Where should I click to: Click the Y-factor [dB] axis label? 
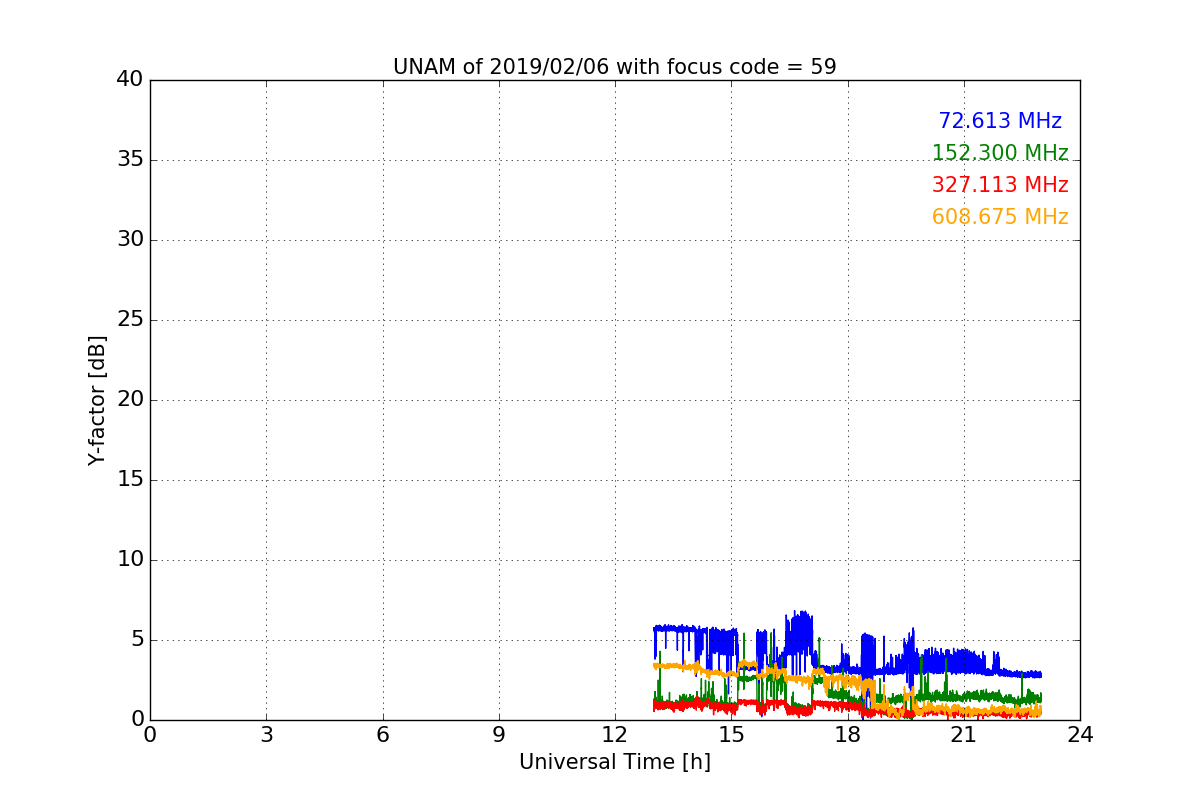click(97, 400)
